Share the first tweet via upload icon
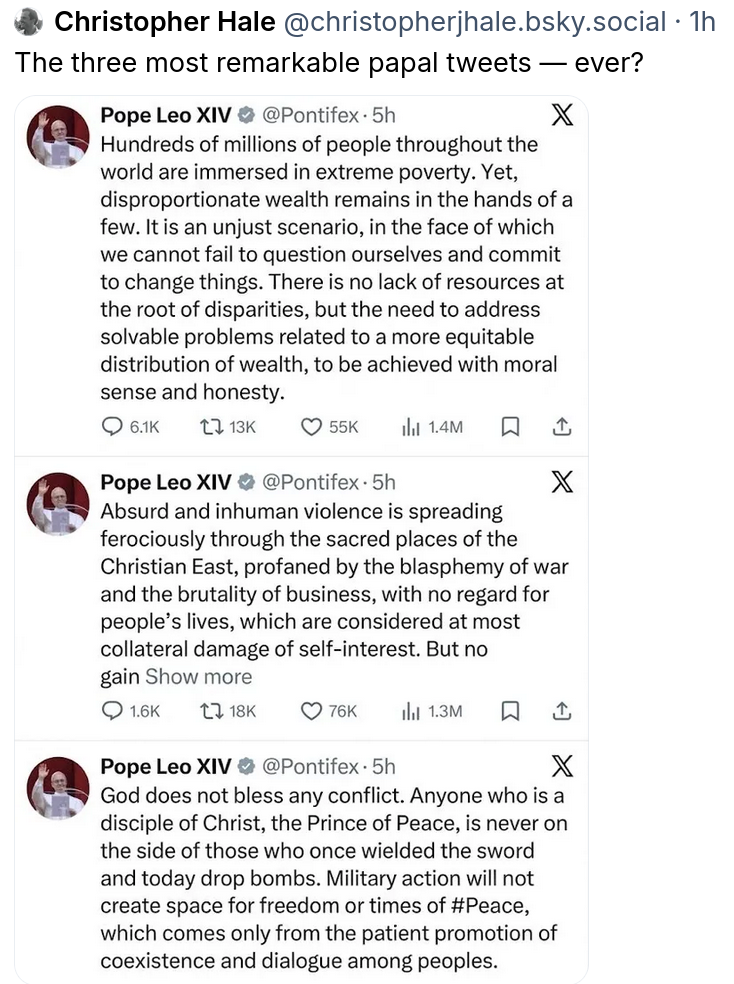The height and width of the screenshot is (984, 734). click(562, 427)
